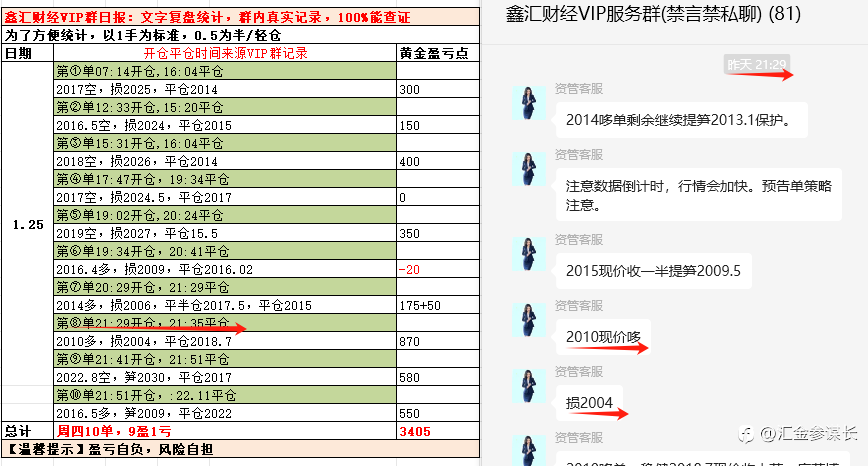Select row '第⑥单19:34开仓，20:41平仓'
The height and width of the screenshot is (466, 868).
[x=225, y=251]
